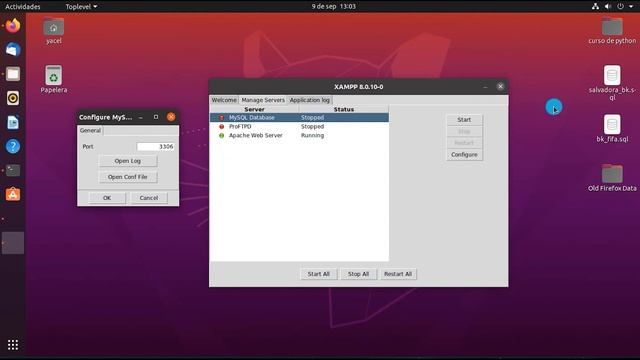Close the XAMPP window

tap(500, 87)
